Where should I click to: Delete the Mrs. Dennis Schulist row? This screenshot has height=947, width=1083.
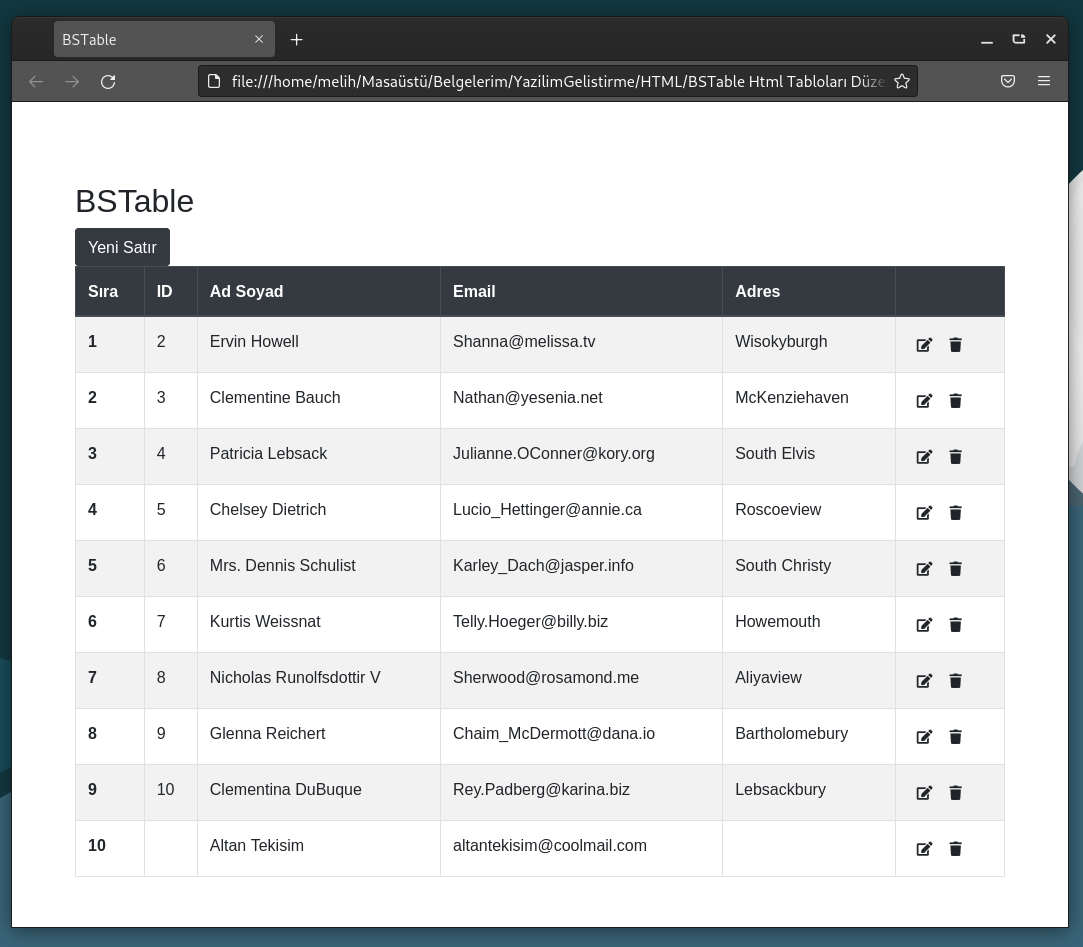click(x=955, y=568)
